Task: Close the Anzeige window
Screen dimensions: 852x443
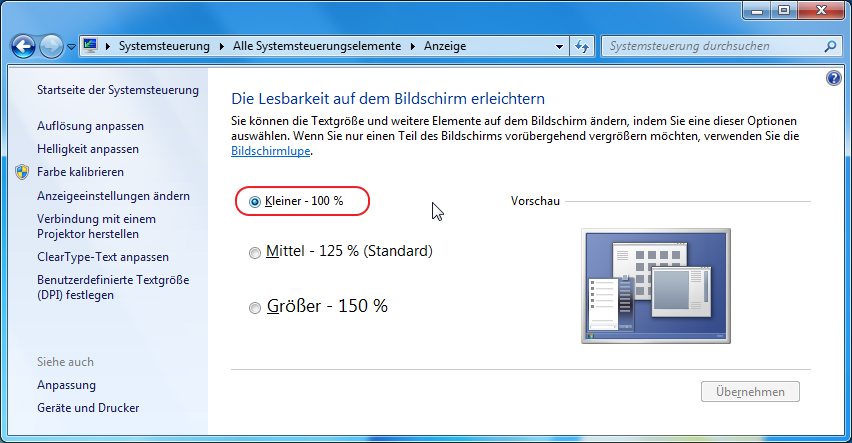Action: click(821, 10)
